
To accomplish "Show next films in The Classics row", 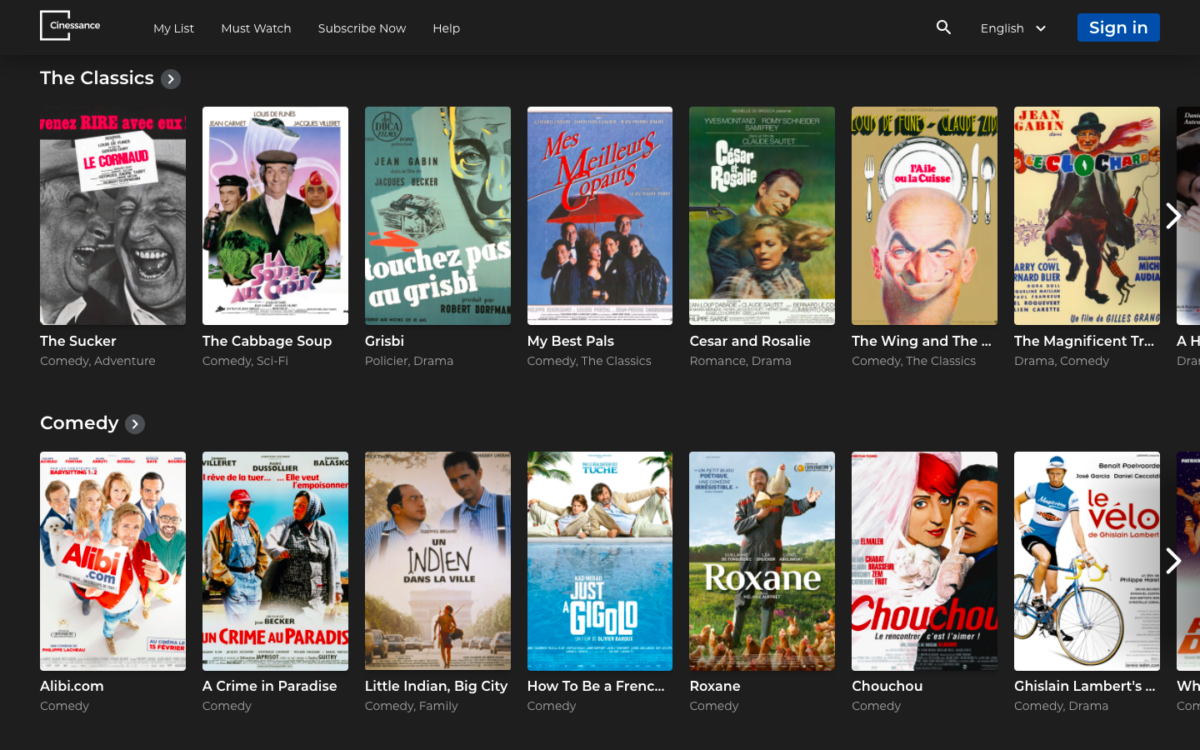I will (1173, 216).
